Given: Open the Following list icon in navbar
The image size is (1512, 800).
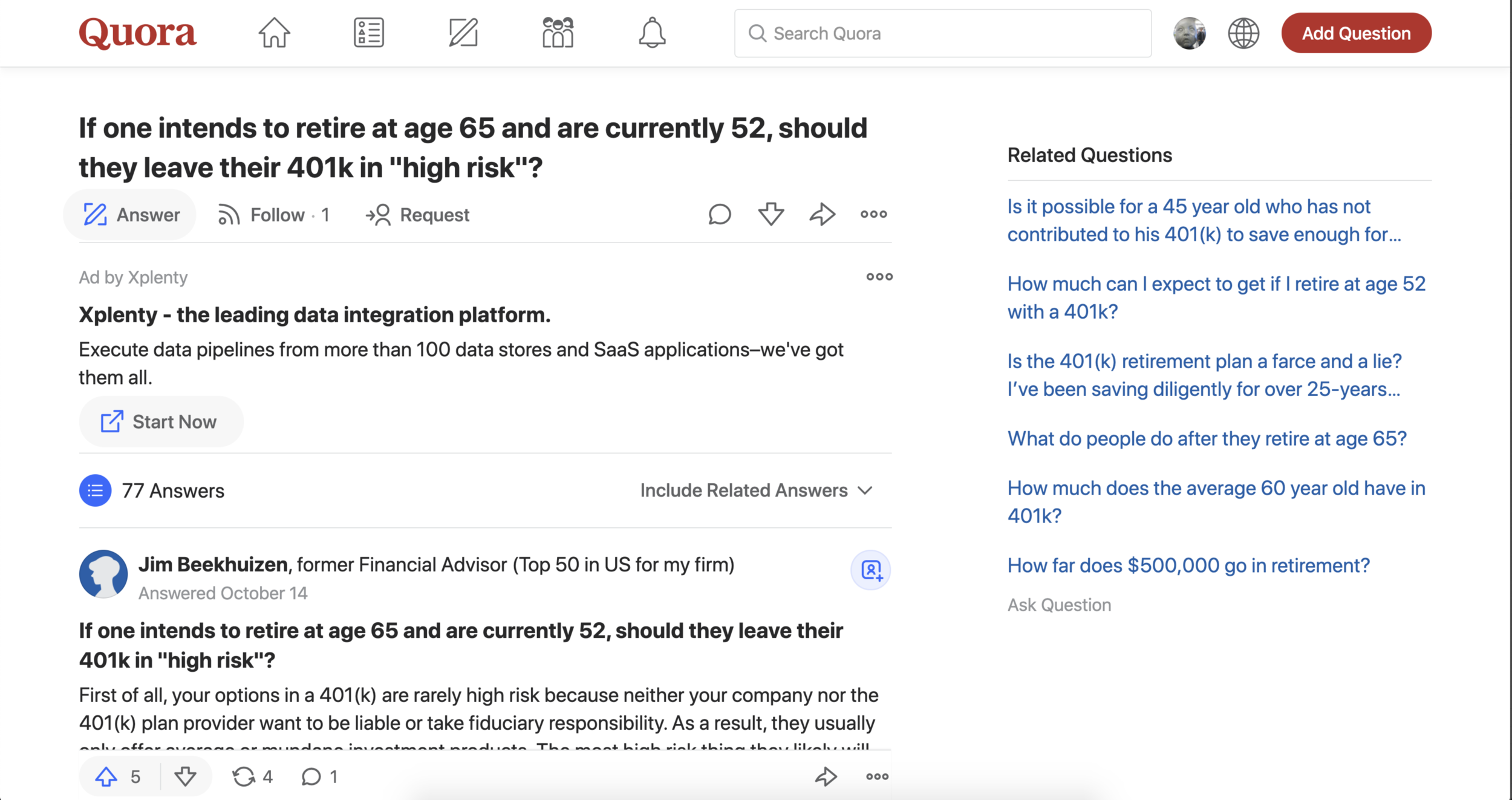Looking at the screenshot, I should (368, 33).
